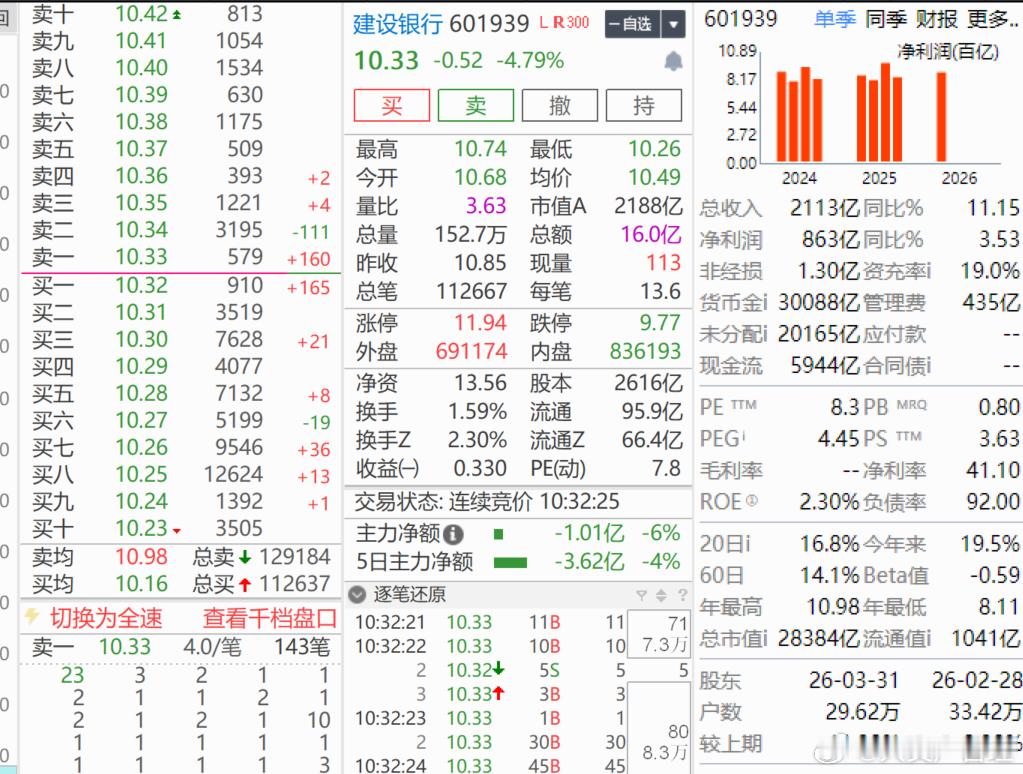Click the 切换为全速 link
The image size is (1023, 774).
pyautogui.click(x=106, y=617)
